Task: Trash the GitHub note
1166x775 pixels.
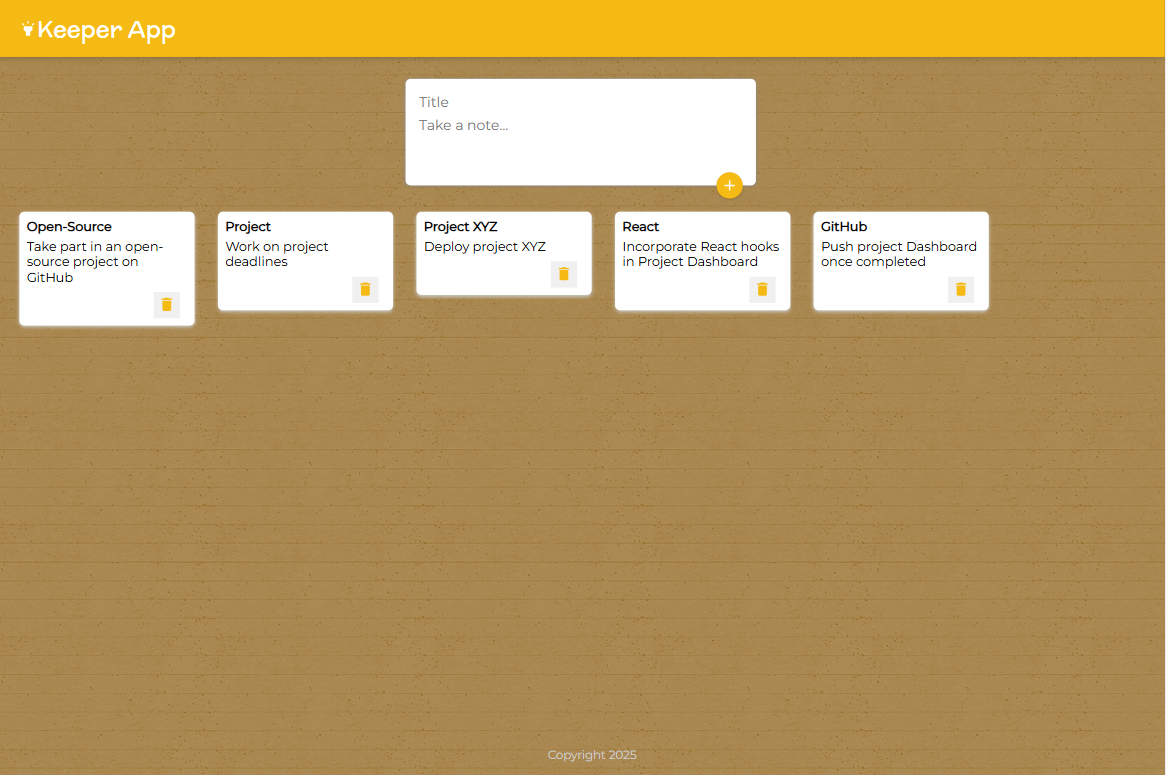Action: (961, 290)
